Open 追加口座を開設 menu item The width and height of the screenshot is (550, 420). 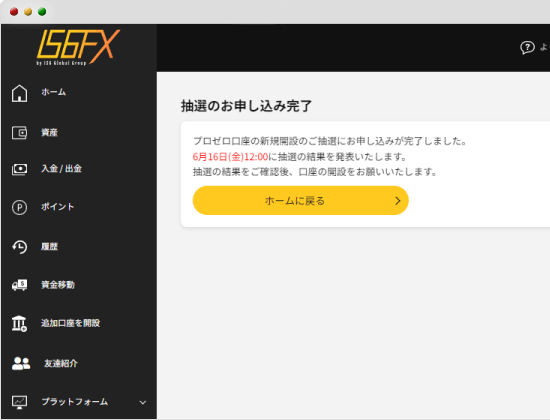(71, 323)
